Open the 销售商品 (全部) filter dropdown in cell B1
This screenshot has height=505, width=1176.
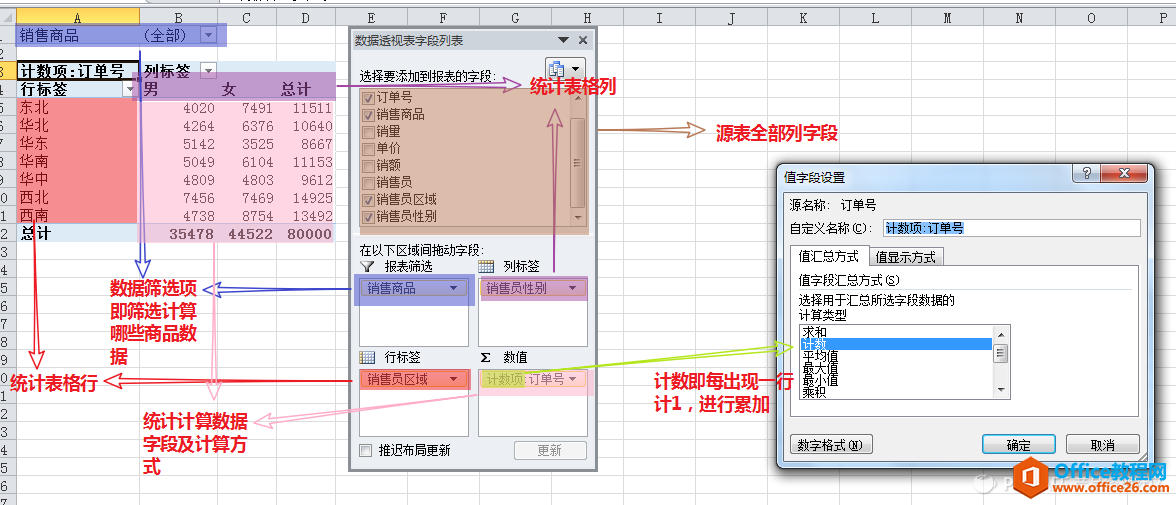click(x=208, y=35)
